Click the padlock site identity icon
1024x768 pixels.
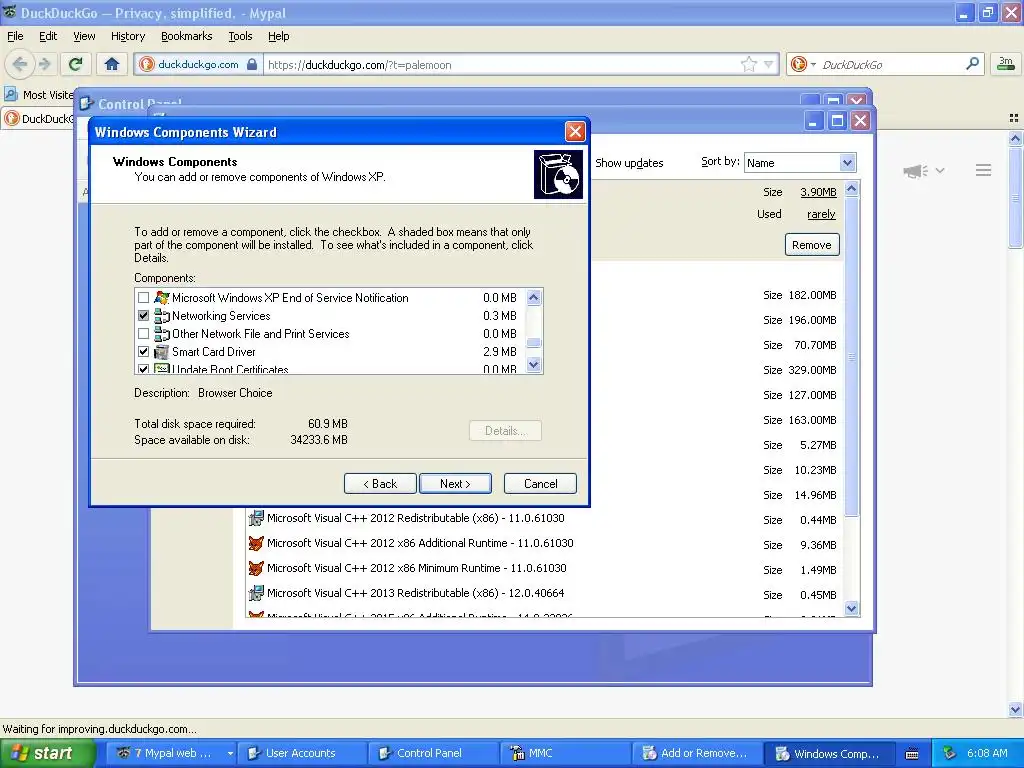coord(252,64)
